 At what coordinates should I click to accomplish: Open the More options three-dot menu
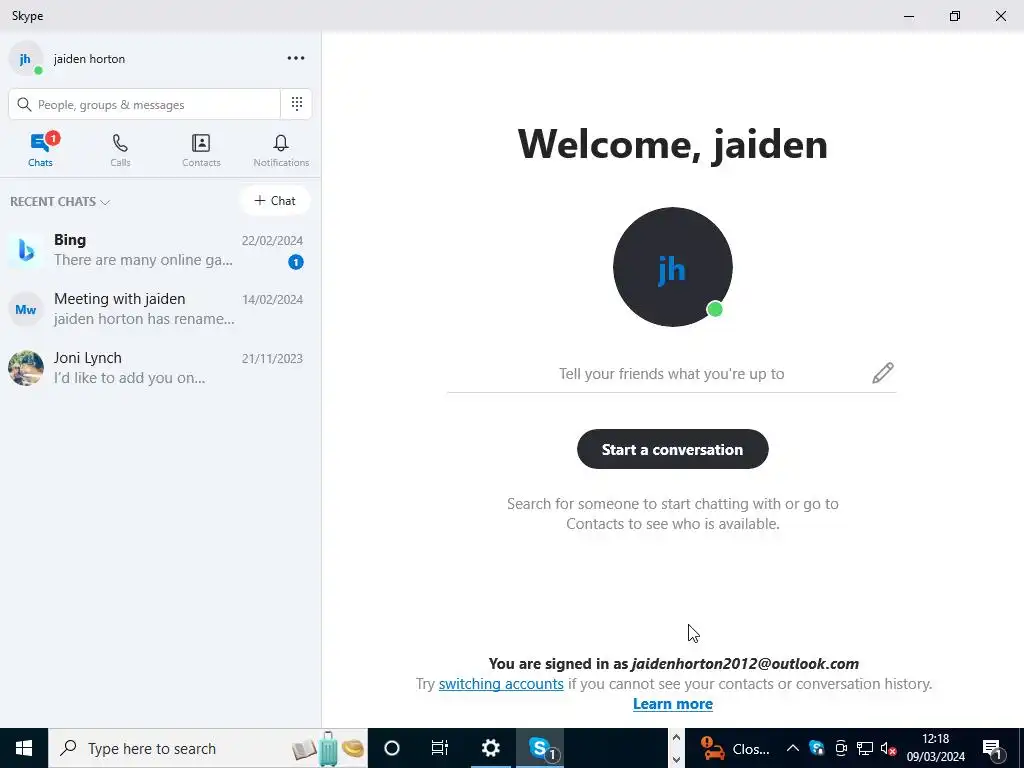tap(296, 58)
